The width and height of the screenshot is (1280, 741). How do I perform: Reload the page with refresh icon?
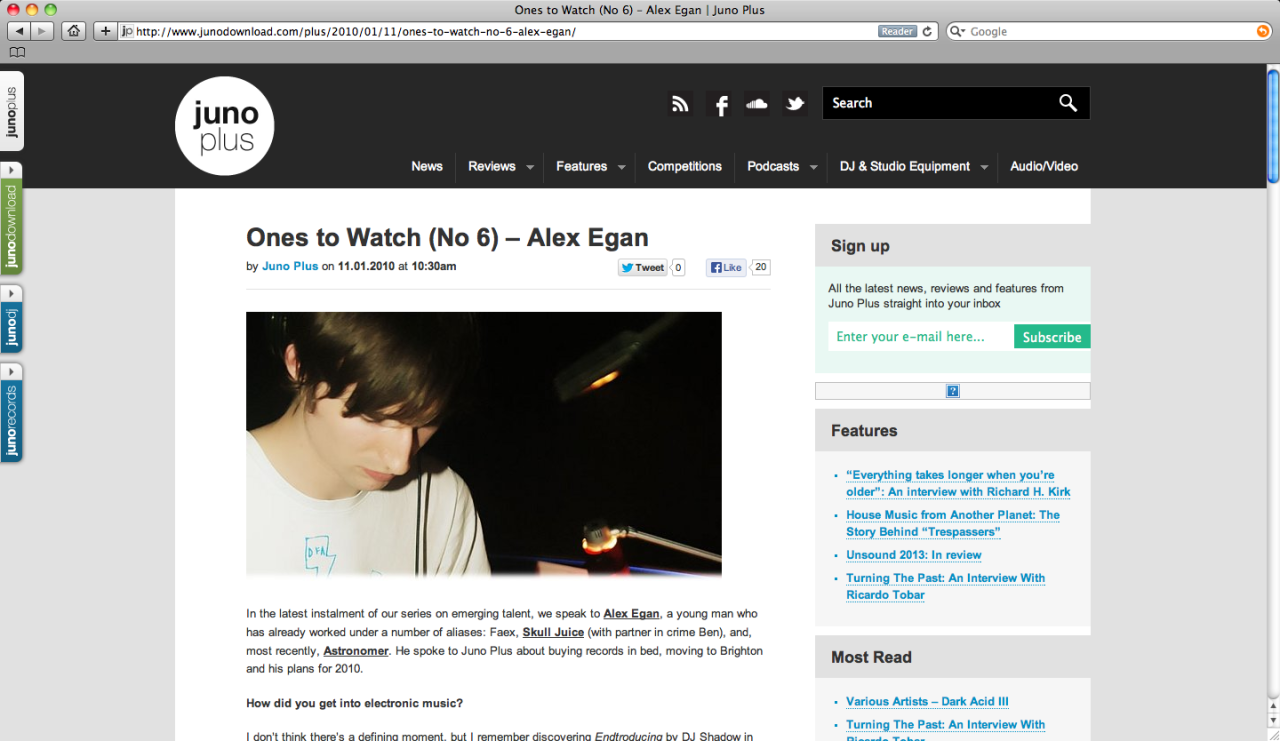coord(927,31)
